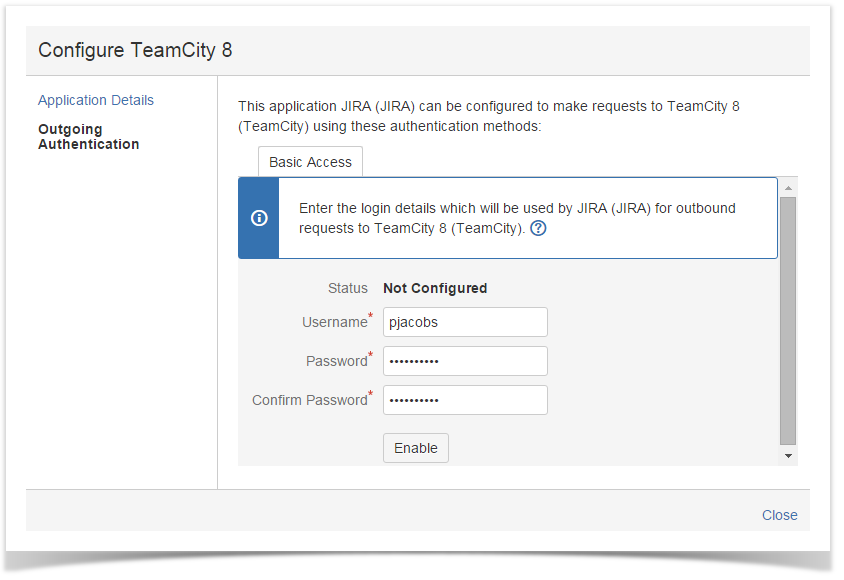Click the Configure TeamCity 8 title
The image size is (844, 580).
[135, 50]
